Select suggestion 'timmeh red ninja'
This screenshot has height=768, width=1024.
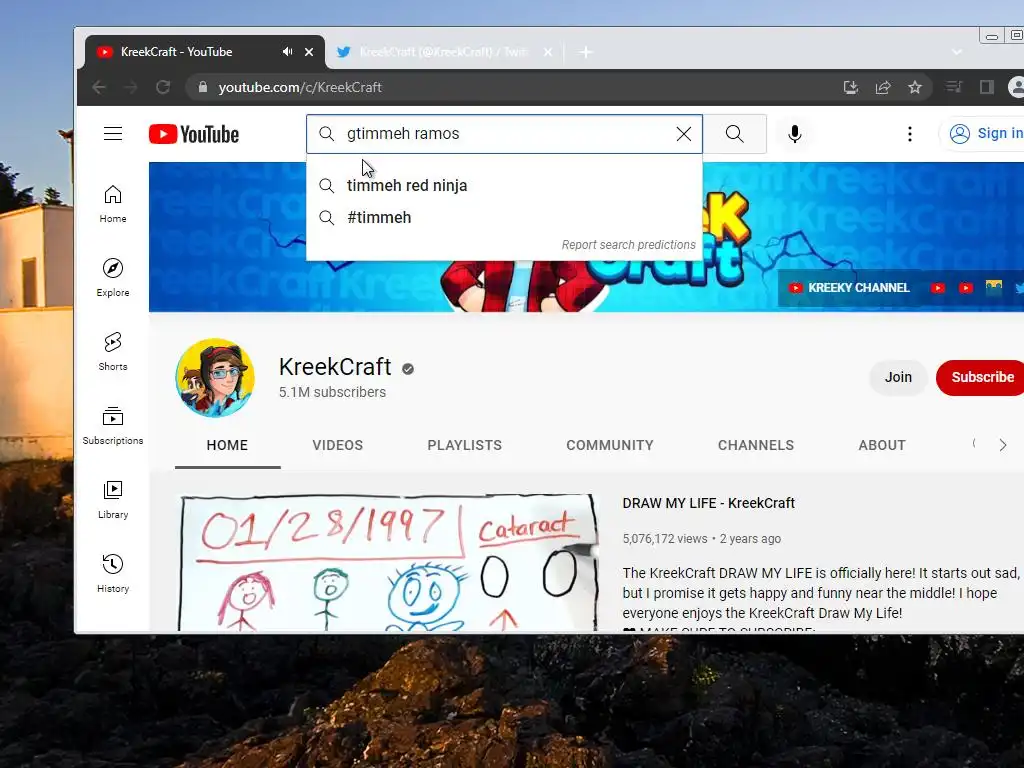(504, 185)
